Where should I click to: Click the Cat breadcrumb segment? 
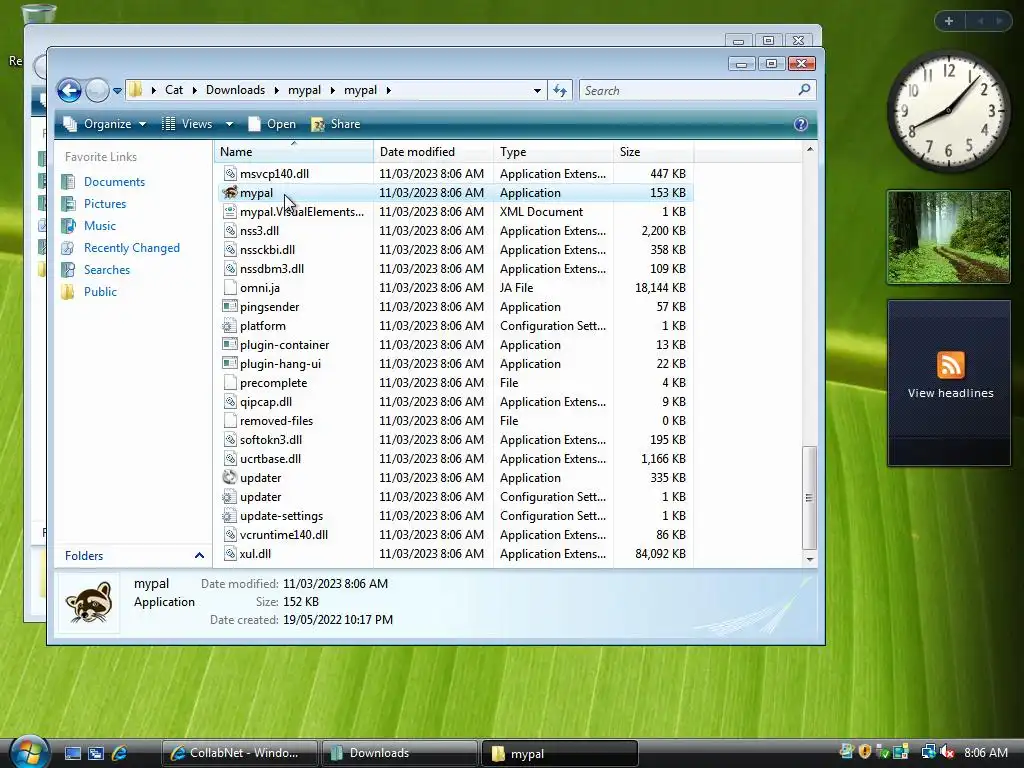point(174,90)
